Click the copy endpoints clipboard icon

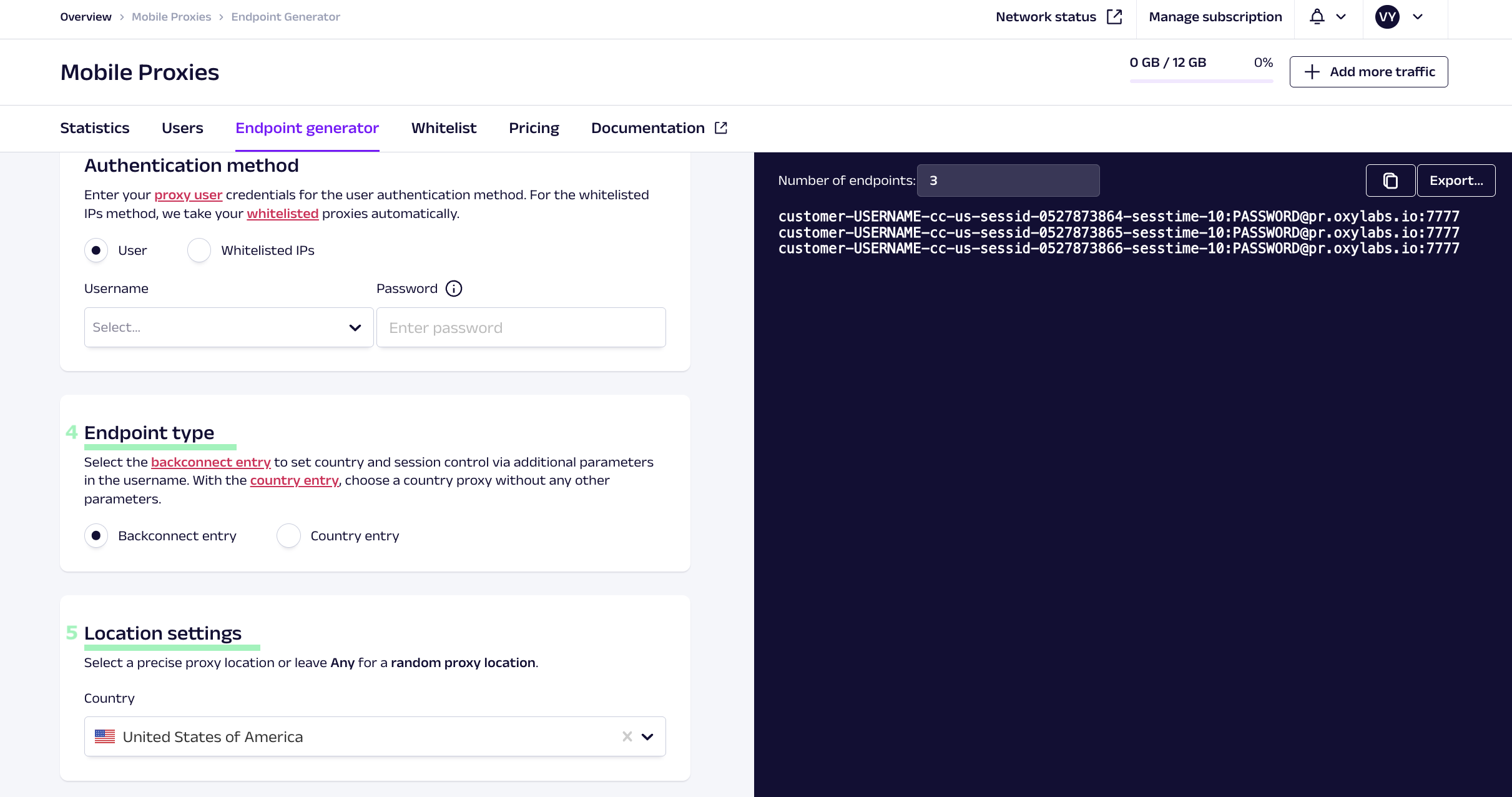click(x=1390, y=181)
